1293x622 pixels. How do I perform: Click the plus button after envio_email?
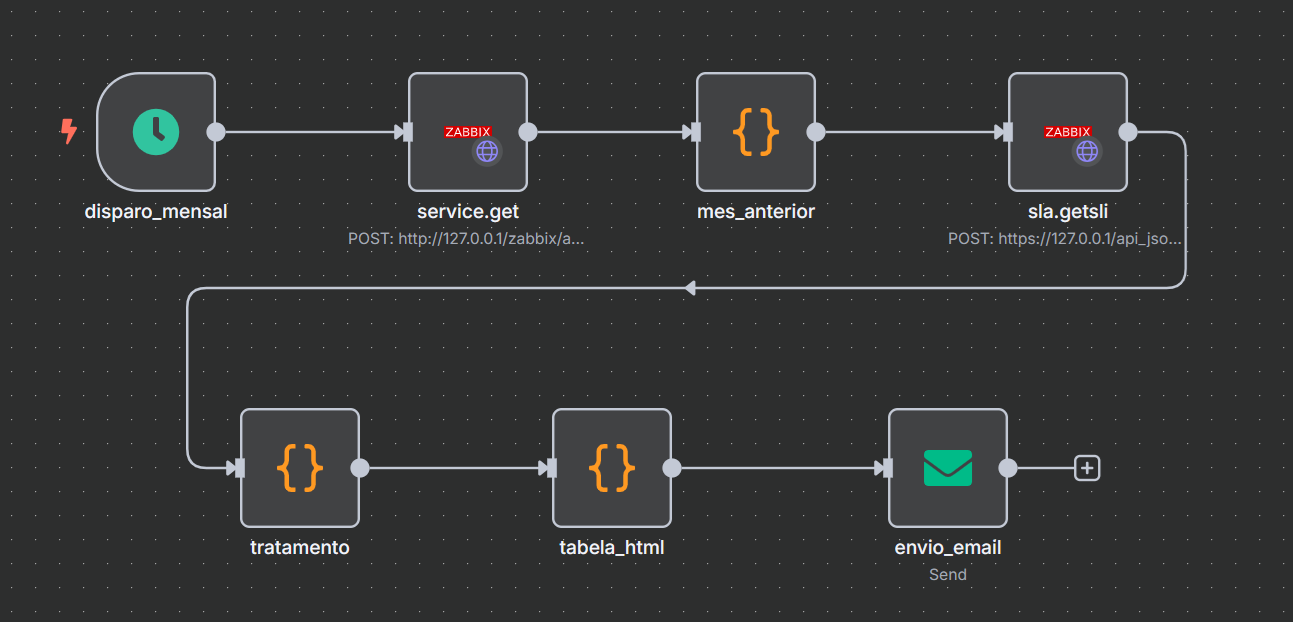pyautogui.click(x=1086, y=467)
